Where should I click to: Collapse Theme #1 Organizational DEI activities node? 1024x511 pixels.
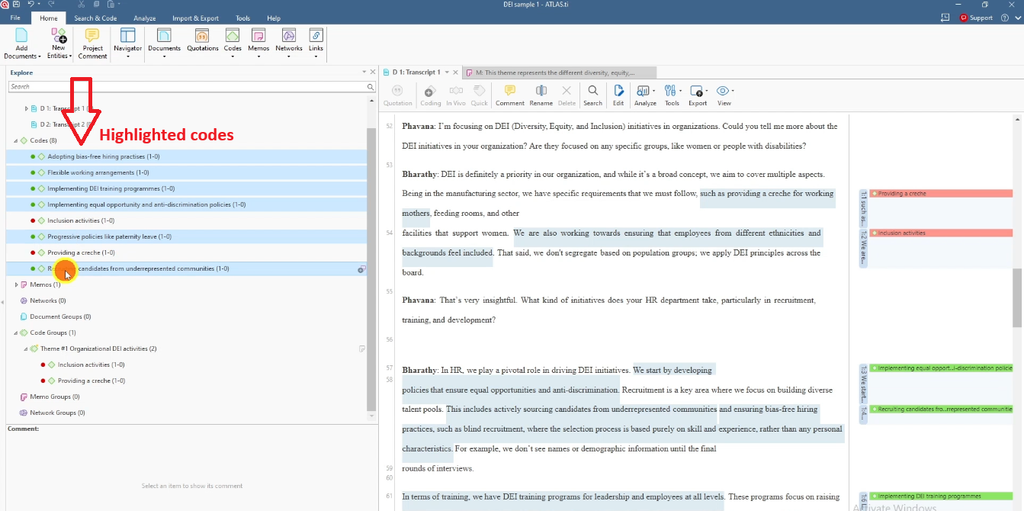point(26,349)
